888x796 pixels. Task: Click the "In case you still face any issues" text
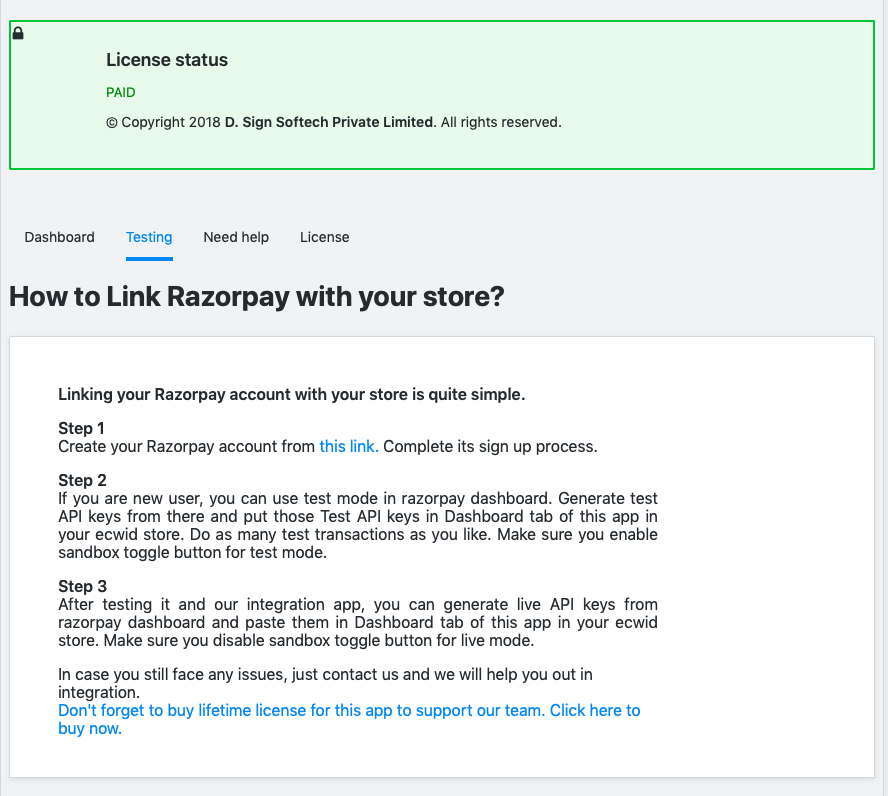[x=325, y=683]
